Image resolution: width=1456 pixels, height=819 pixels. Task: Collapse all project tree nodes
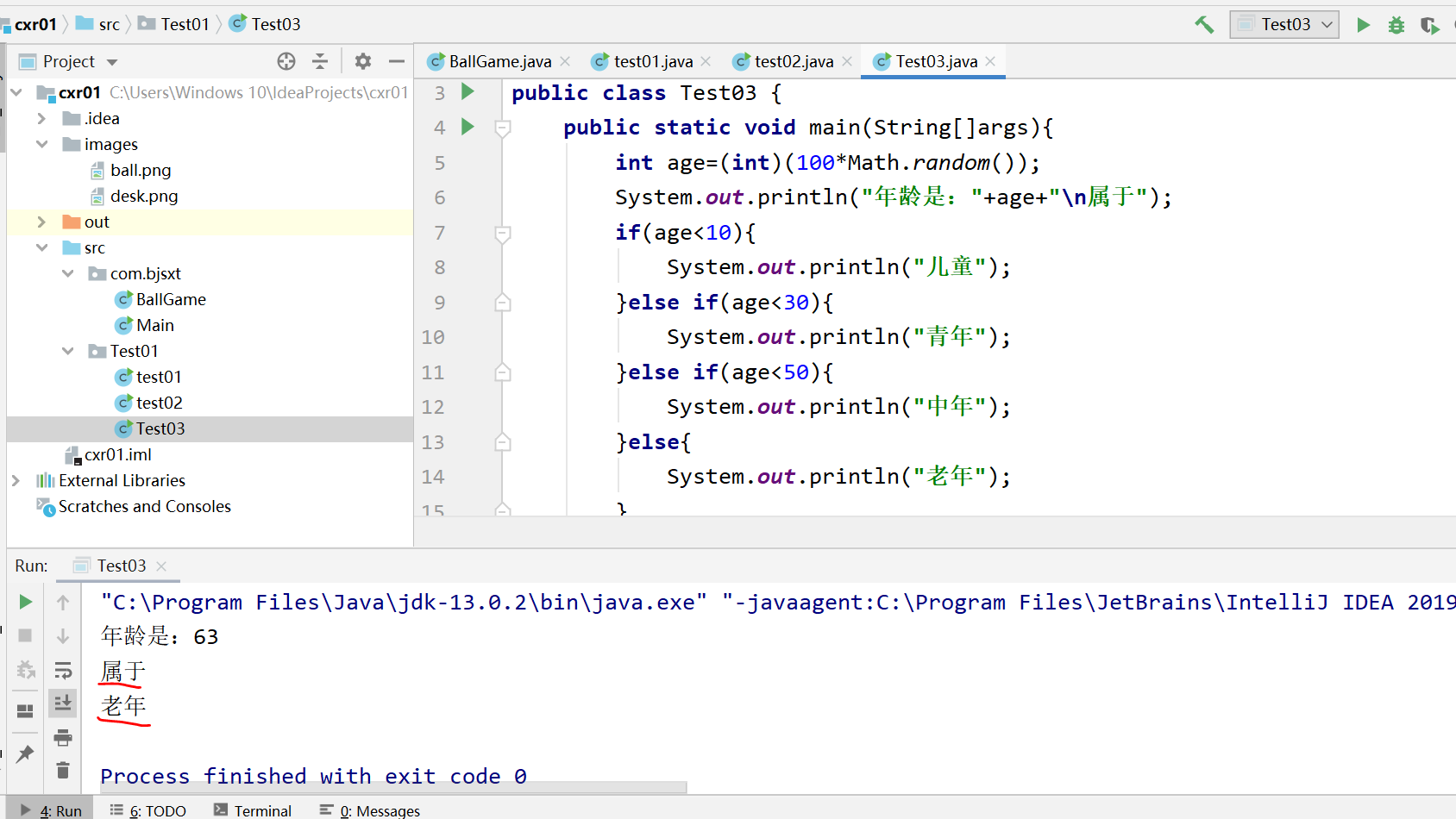pos(320,61)
